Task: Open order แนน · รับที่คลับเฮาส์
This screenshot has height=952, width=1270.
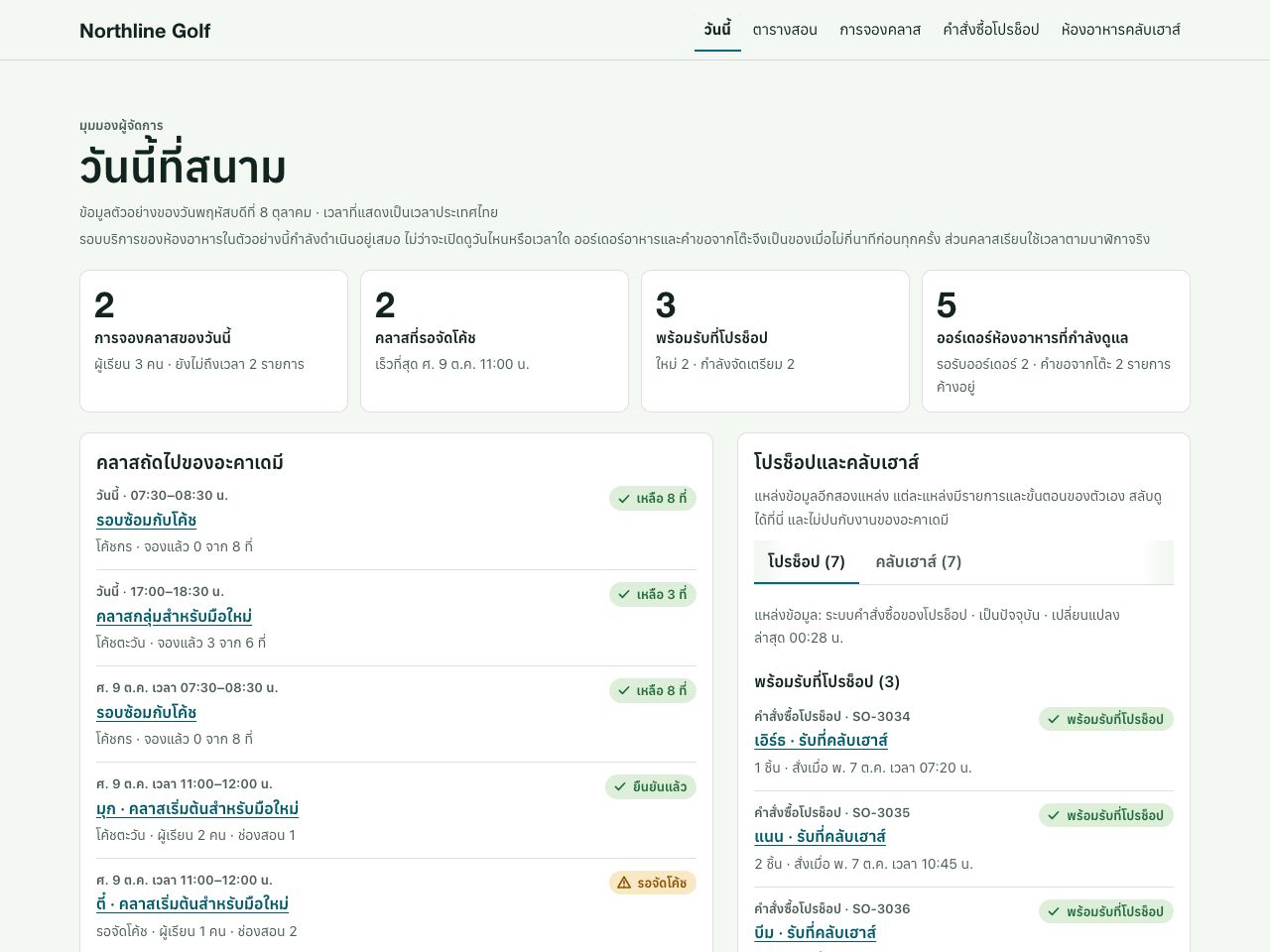Action: [820, 837]
